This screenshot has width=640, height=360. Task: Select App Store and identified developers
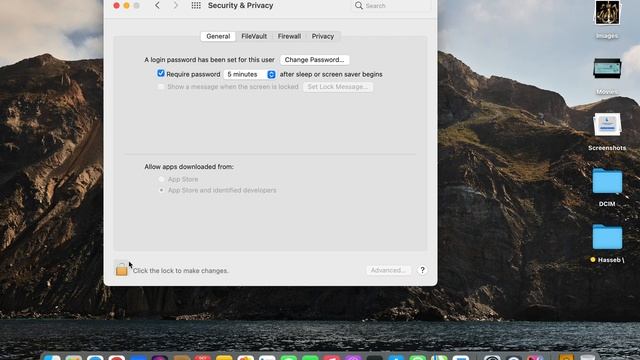[x=161, y=190]
